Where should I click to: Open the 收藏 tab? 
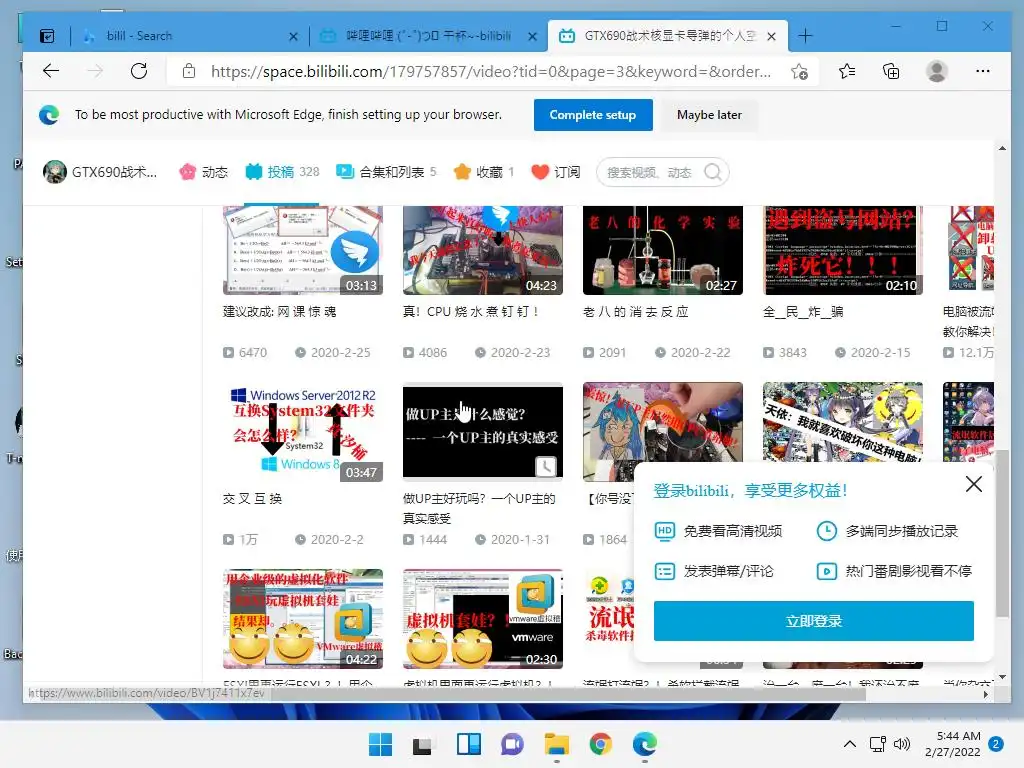click(484, 172)
